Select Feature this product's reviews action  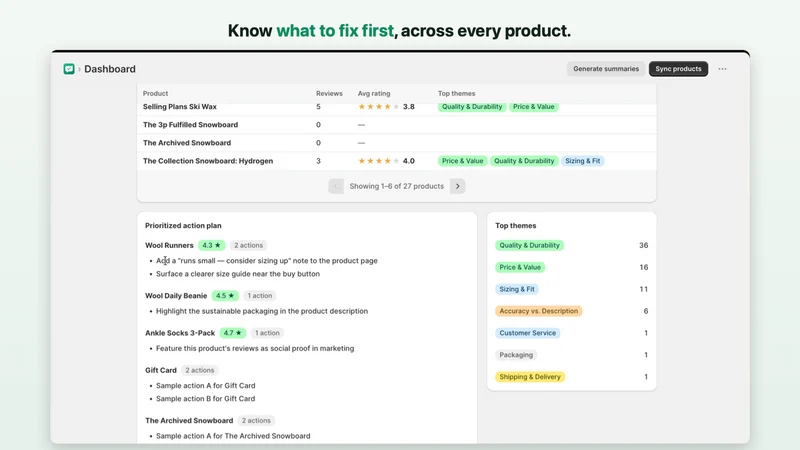(255, 348)
